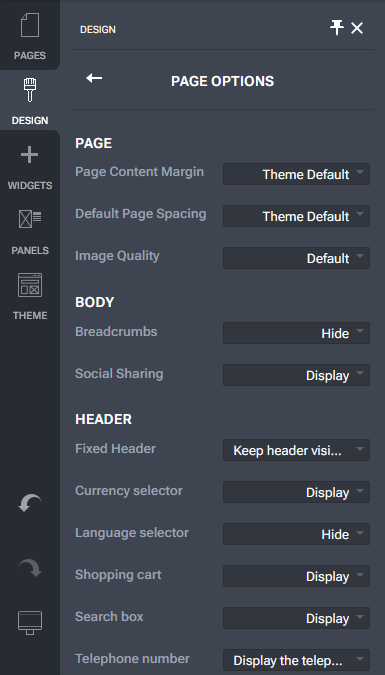This screenshot has height=675, width=385.
Task: Open Telephone number dropdown
Action: pyautogui.click(x=296, y=660)
